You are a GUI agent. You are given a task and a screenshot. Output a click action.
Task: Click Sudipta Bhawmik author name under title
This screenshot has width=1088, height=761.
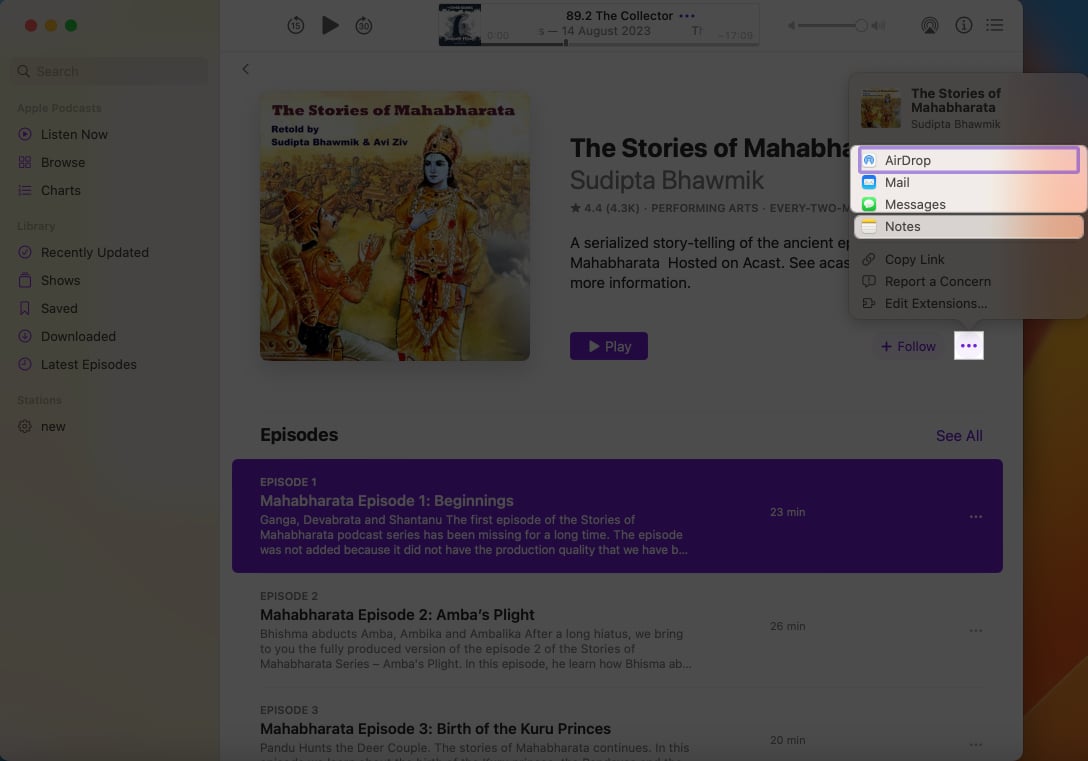tap(666, 180)
